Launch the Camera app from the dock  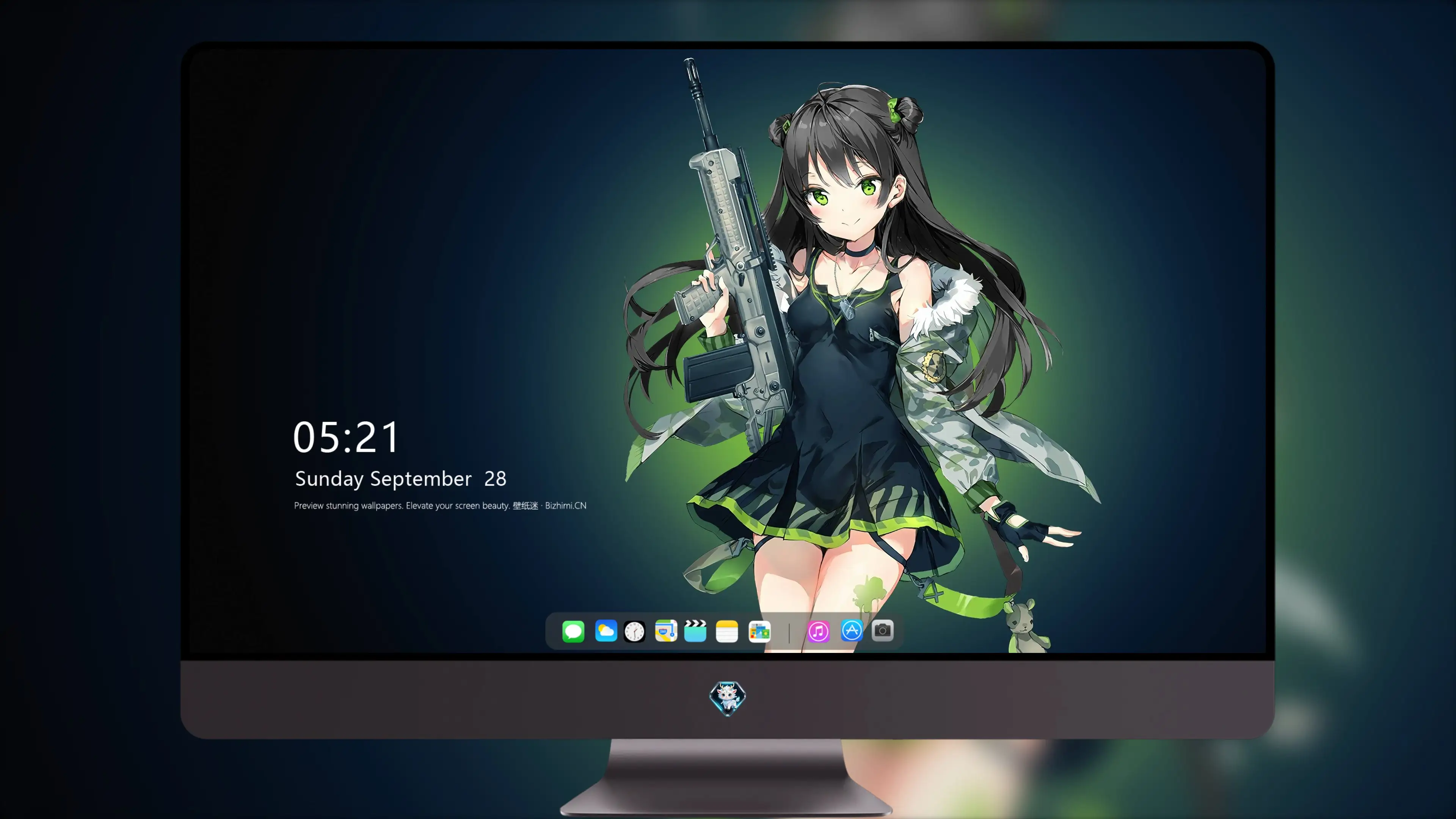click(x=882, y=631)
